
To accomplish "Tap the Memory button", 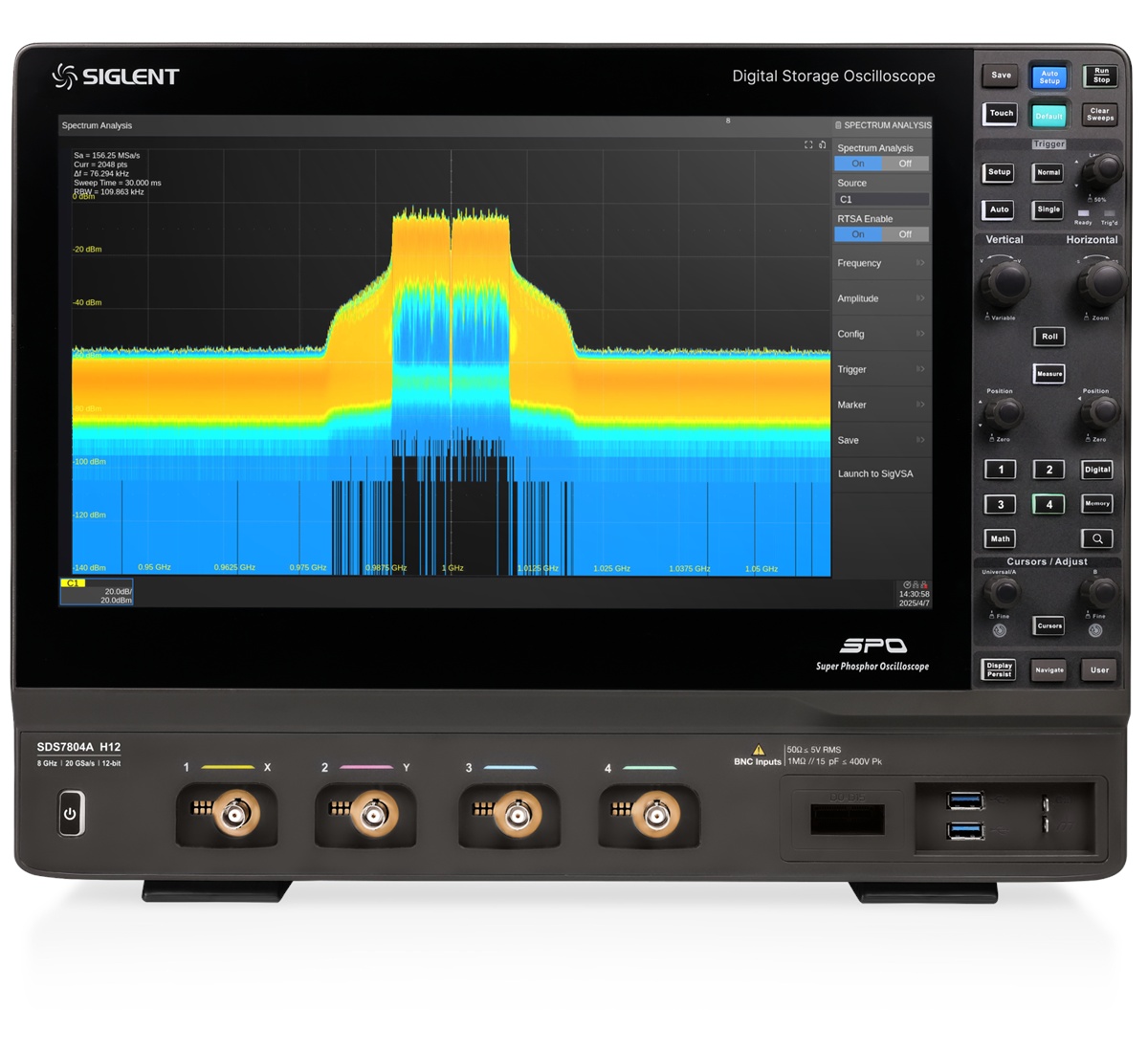I will (1097, 504).
